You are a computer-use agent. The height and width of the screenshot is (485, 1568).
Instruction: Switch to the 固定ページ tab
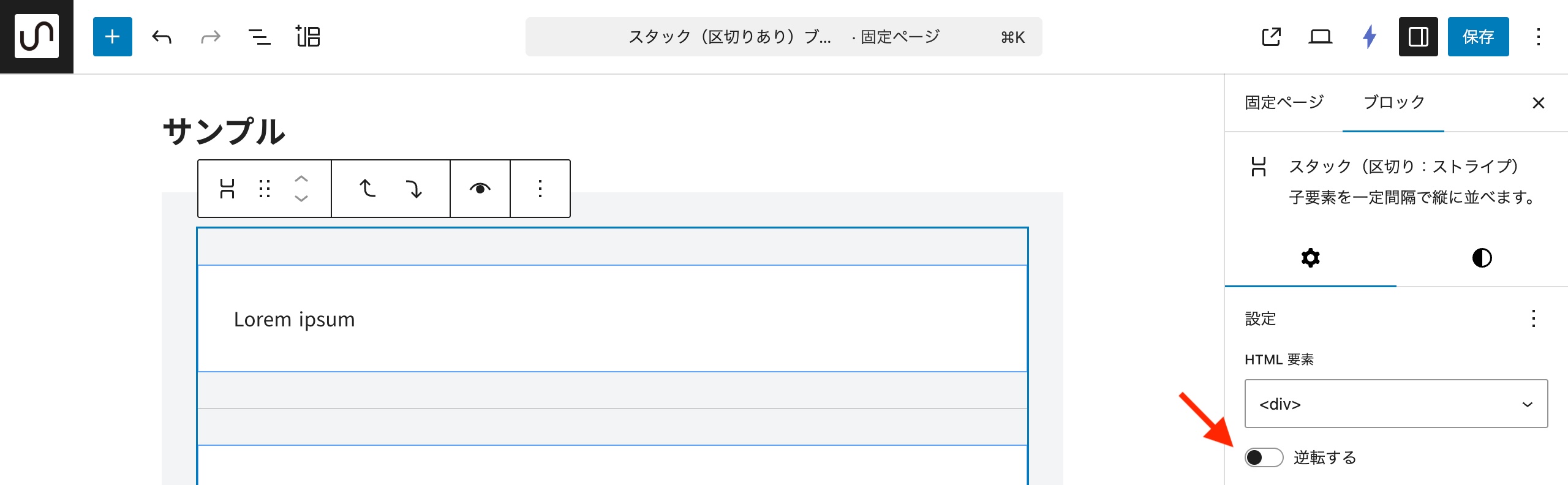[1284, 102]
